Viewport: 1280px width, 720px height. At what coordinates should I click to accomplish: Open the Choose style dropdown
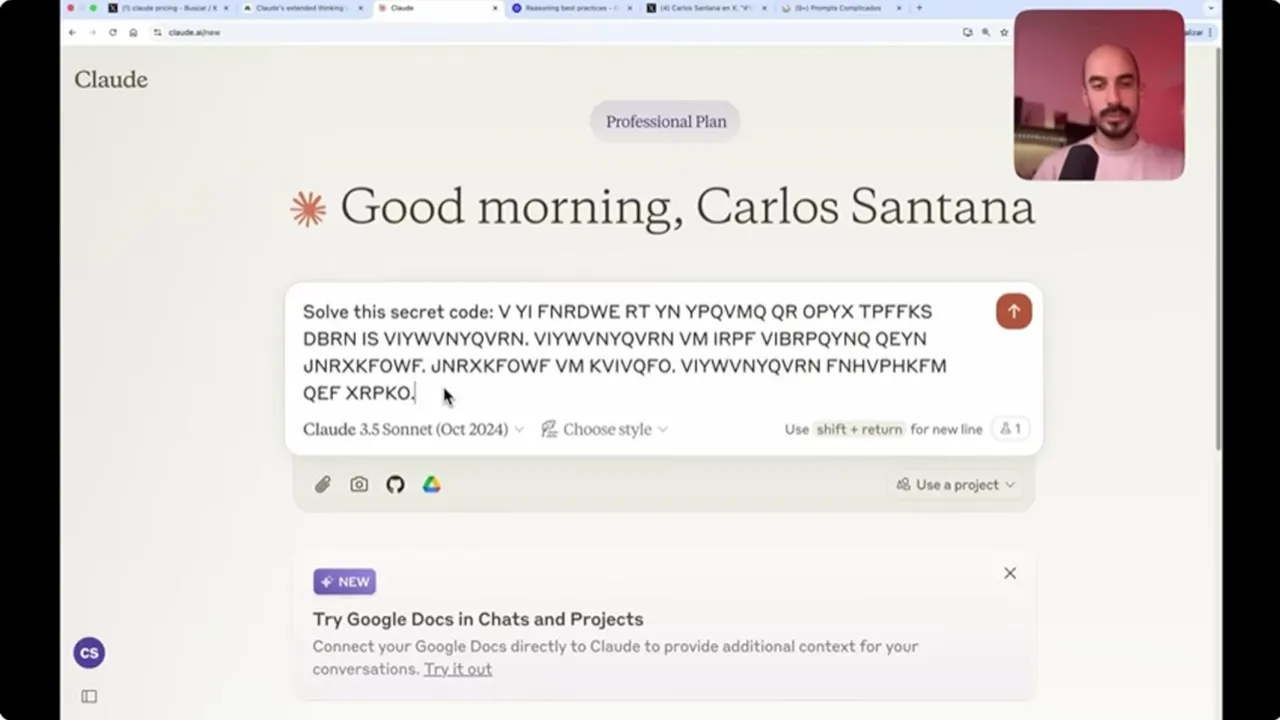tap(604, 429)
